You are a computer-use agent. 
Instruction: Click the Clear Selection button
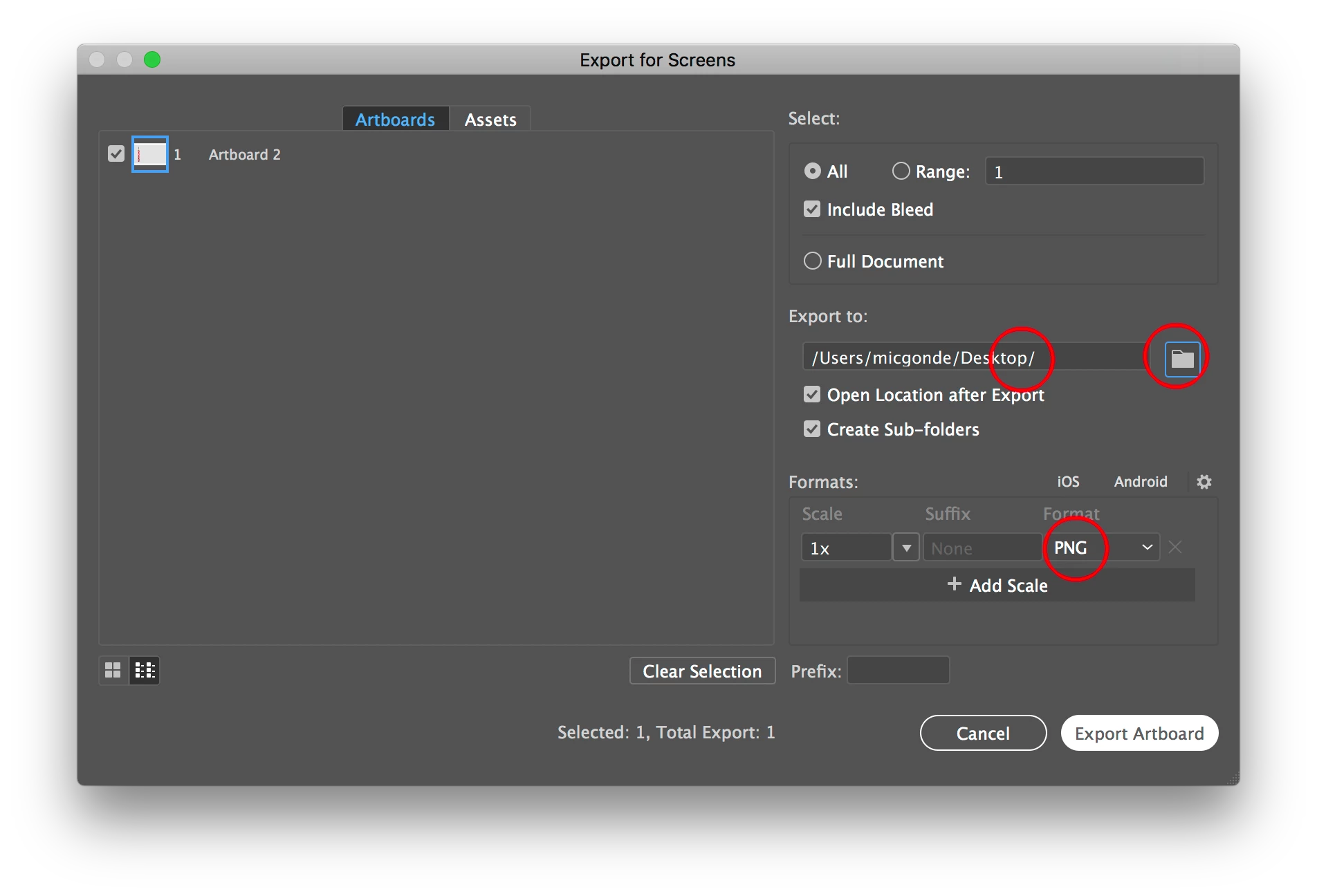pos(702,671)
